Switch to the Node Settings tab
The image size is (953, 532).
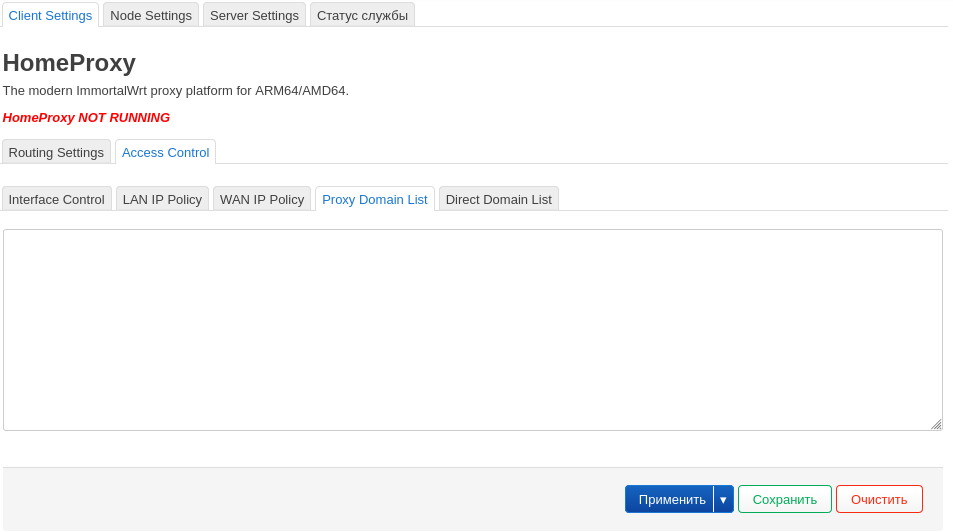pyautogui.click(x=151, y=15)
